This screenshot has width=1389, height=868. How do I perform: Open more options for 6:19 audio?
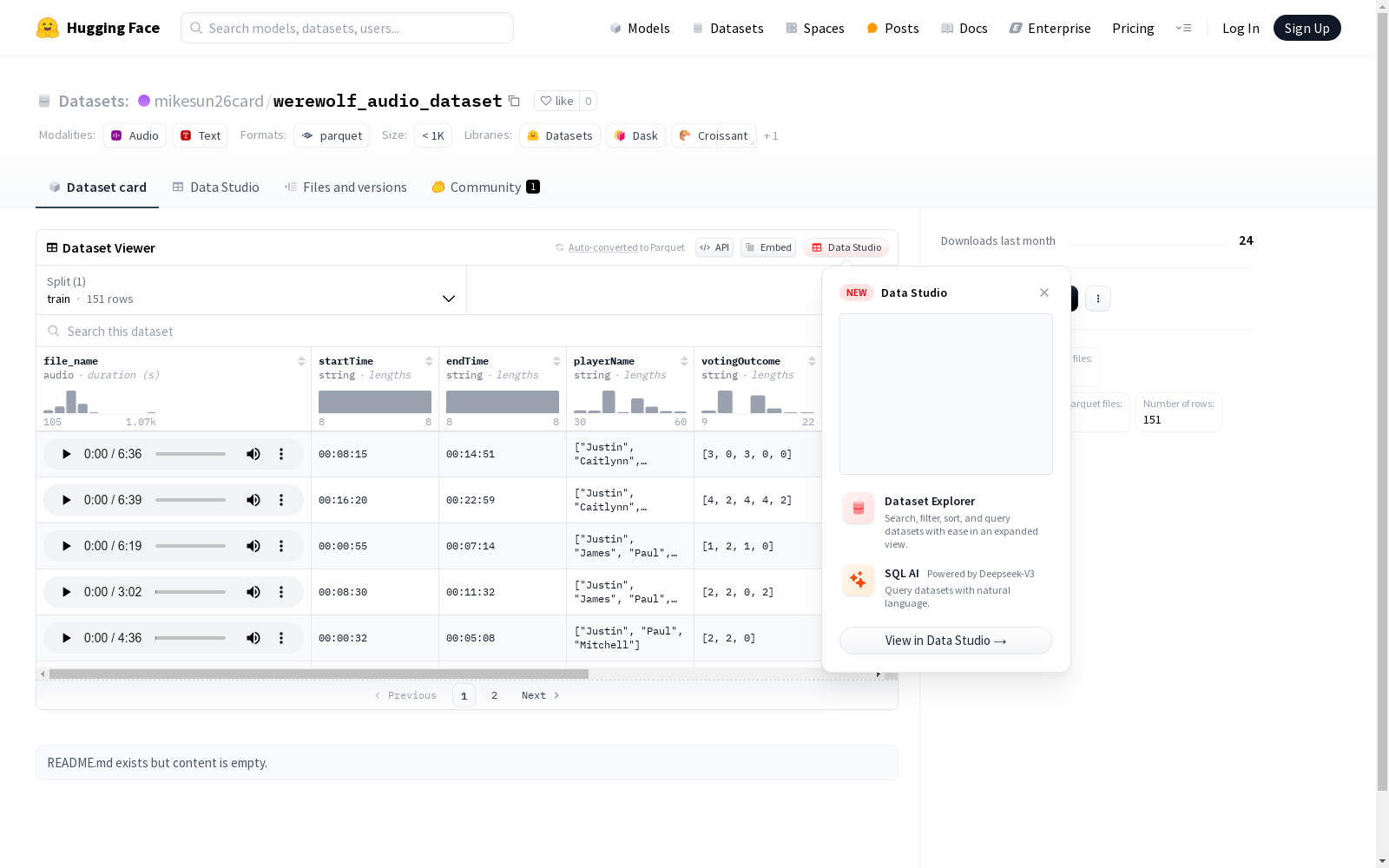click(281, 546)
